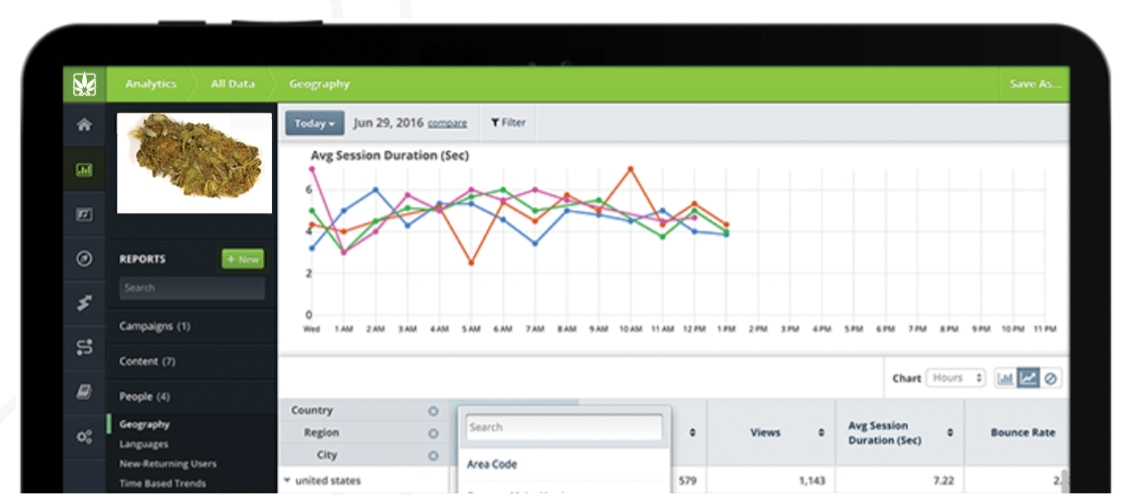Select the line chart view icon
The height and width of the screenshot is (495, 1140).
(x=1028, y=378)
